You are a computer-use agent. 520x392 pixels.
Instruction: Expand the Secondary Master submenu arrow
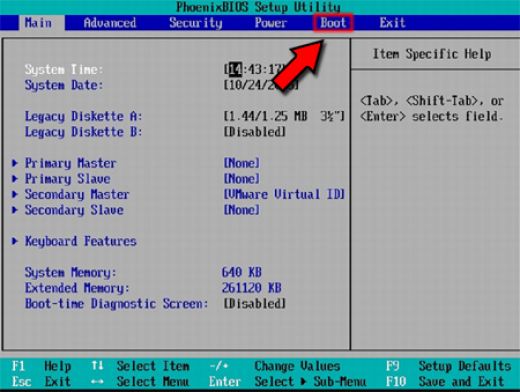coord(15,194)
